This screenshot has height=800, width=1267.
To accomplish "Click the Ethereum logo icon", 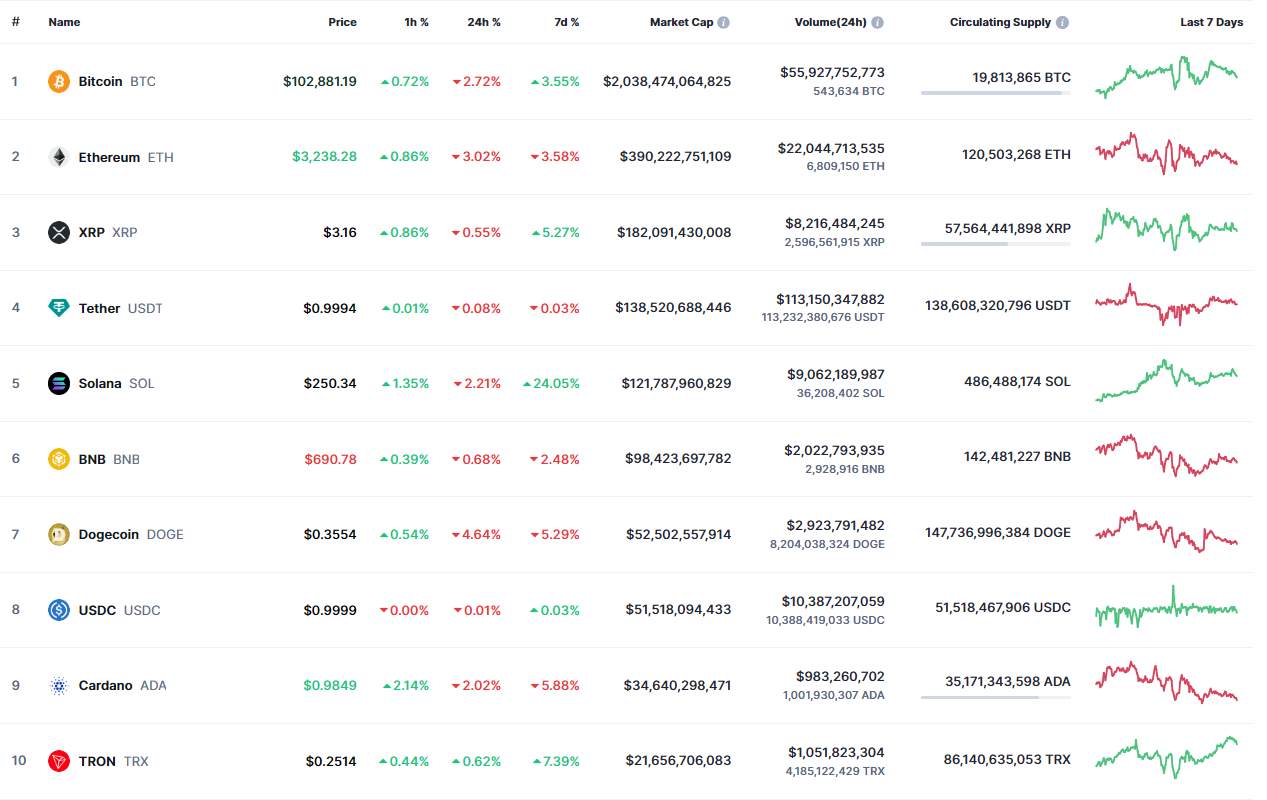I will [x=59, y=157].
